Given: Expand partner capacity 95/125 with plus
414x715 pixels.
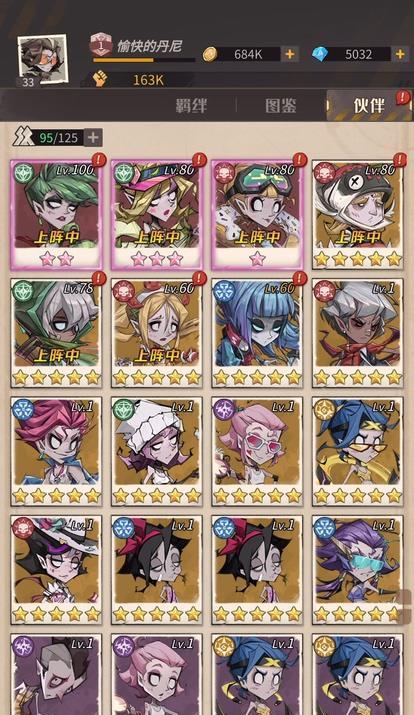Looking at the screenshot, I should pyautogui.click(x=93, y=137).
